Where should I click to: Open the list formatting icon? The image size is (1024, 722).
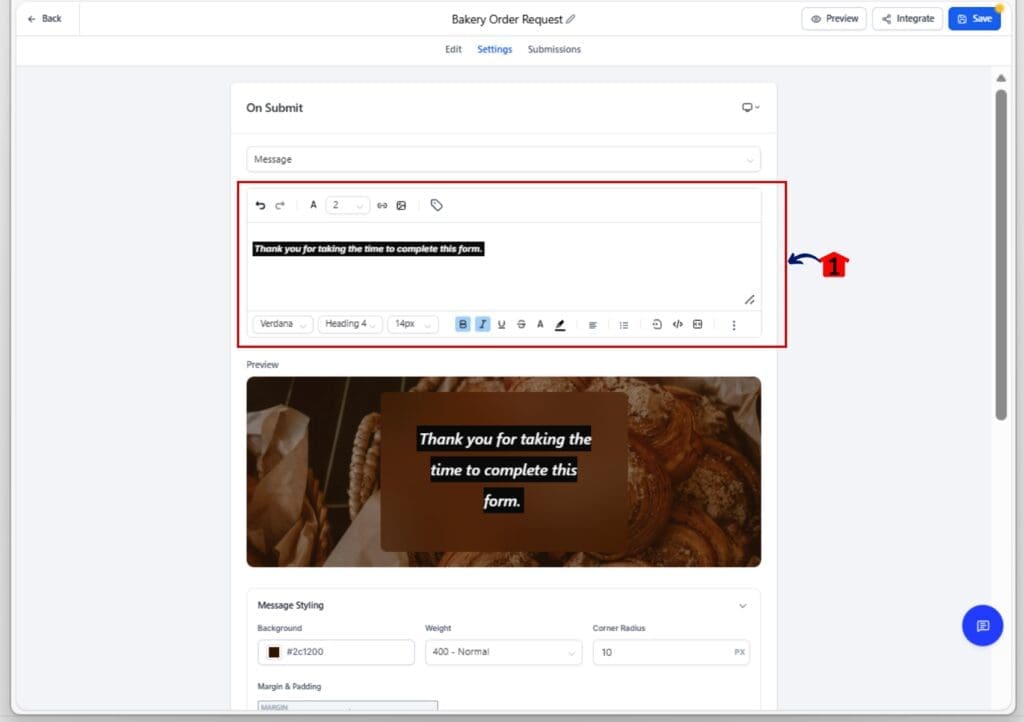pyautogui.click(x=623, y=324)
